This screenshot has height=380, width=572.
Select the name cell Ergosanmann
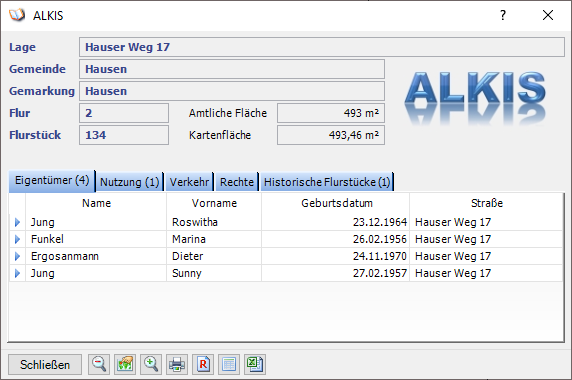click(x=96, y=256)
